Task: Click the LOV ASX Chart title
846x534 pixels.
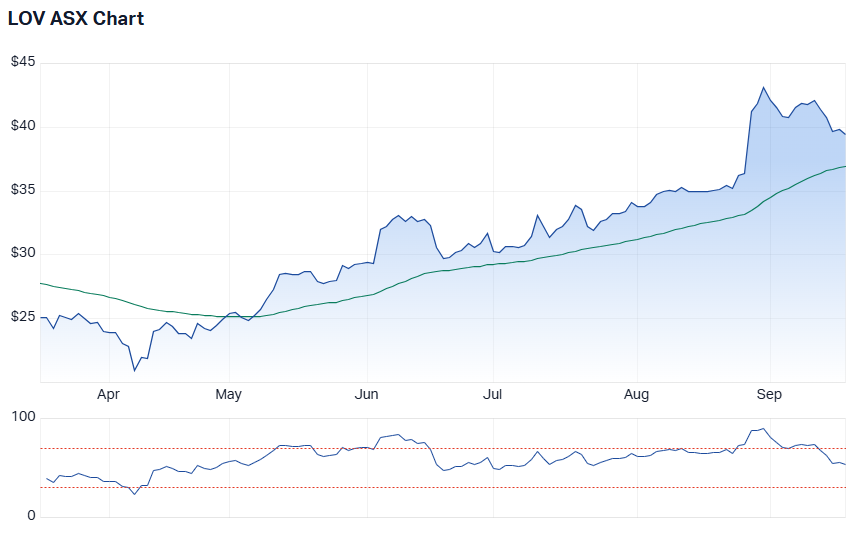Action: click(x=76, y=19)
